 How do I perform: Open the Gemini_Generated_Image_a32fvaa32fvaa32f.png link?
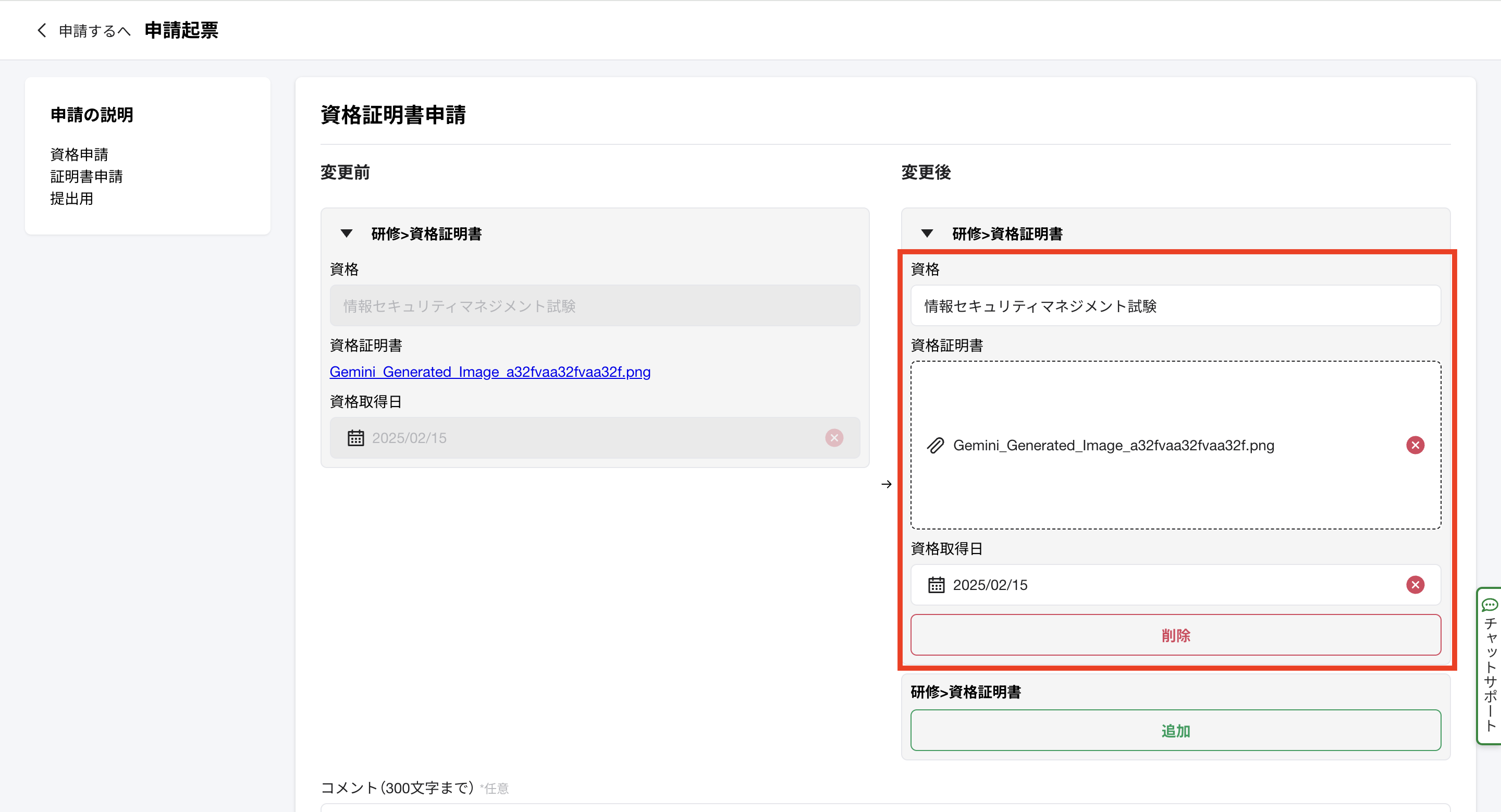click(x=489, y=372)
